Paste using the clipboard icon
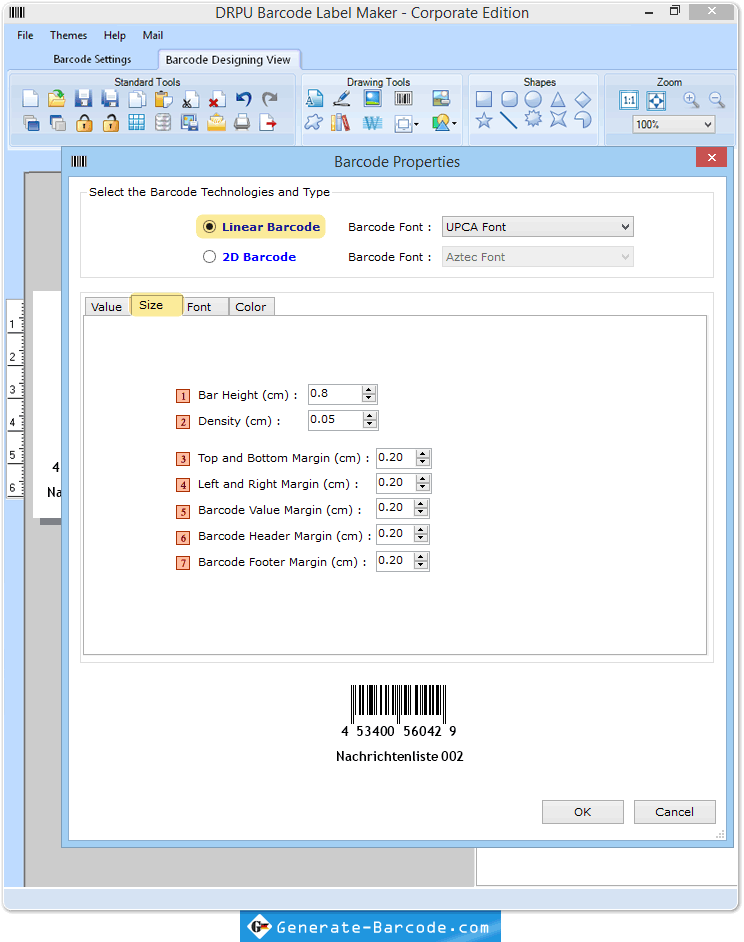 point(163,99)
